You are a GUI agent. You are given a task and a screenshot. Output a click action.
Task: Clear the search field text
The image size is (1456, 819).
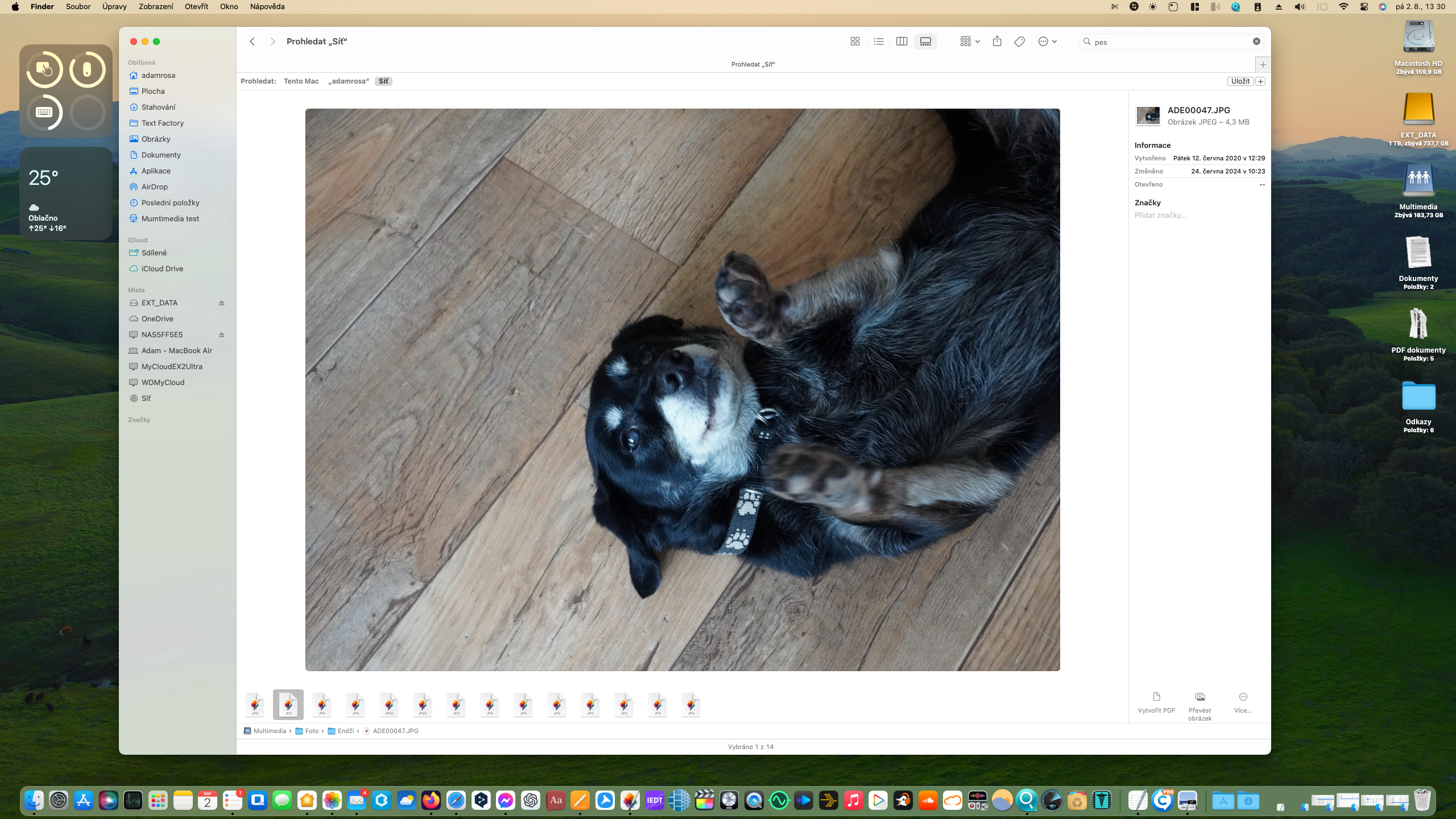pyautogui.click(x=1256, y=42)
